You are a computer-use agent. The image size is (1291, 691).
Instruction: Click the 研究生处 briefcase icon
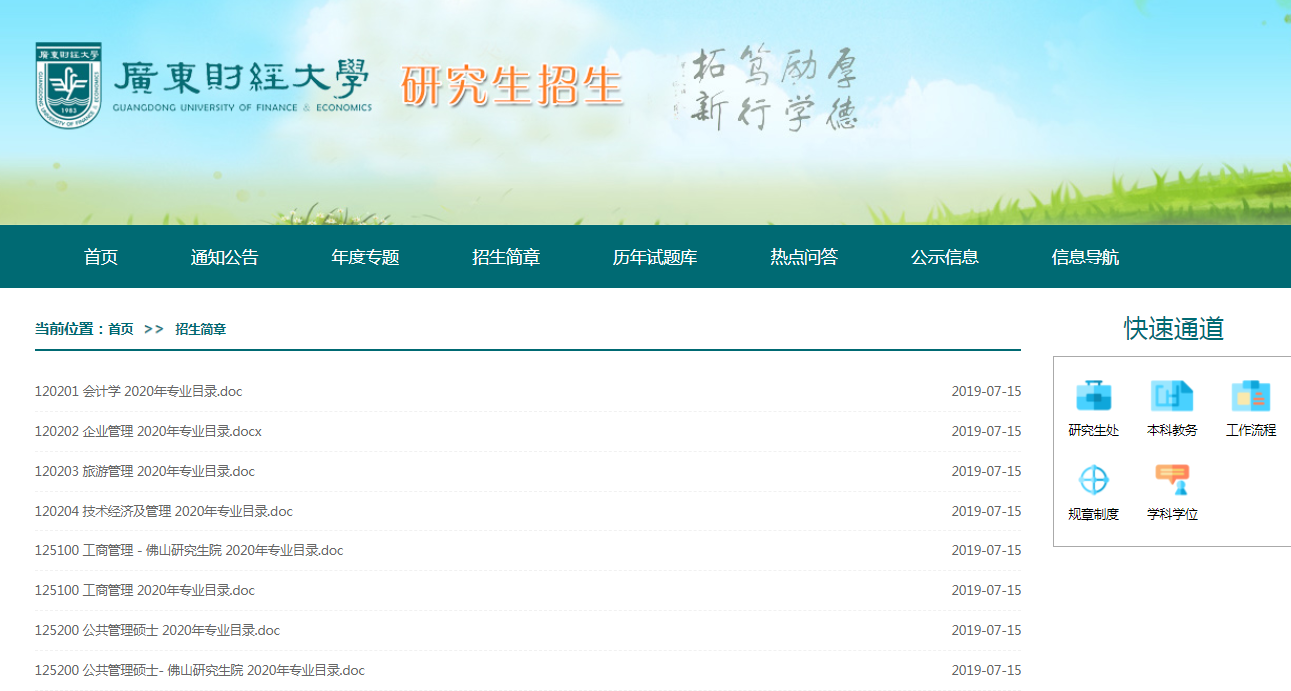pyautogui.click(x=1093, y=397)
